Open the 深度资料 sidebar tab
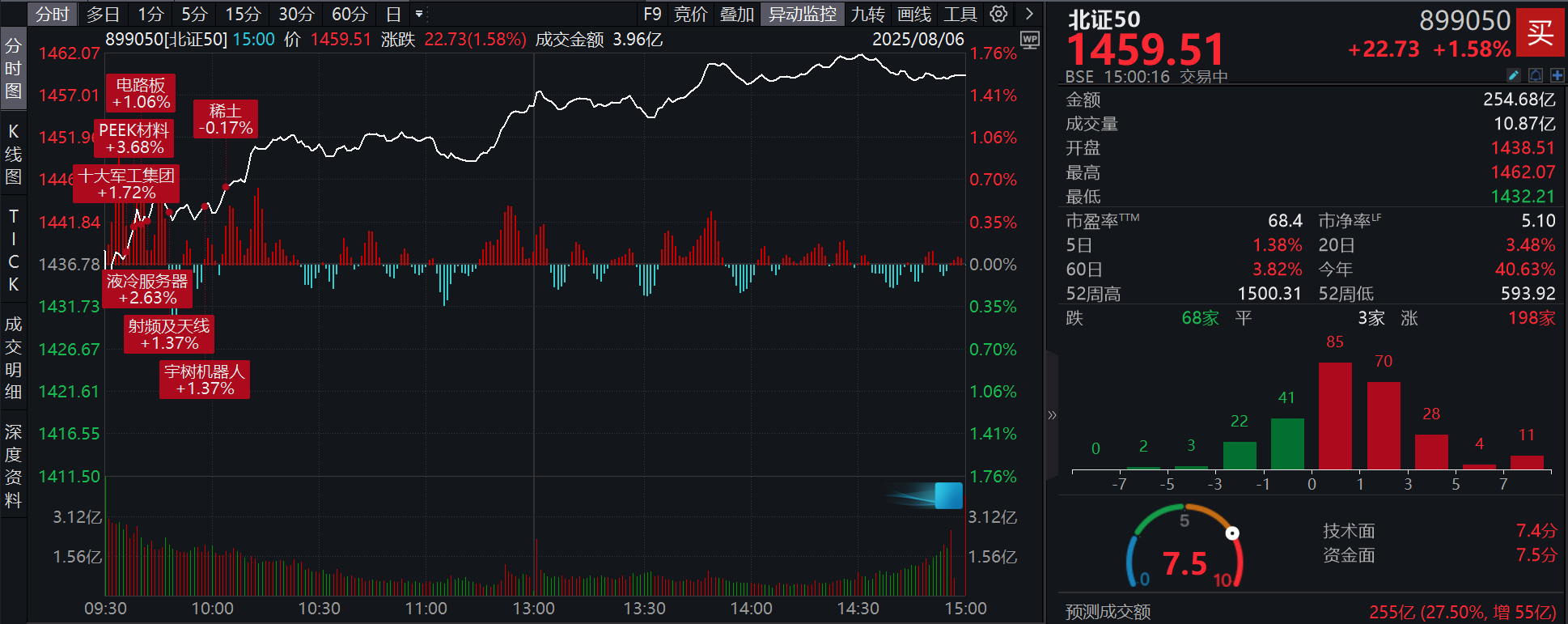This screenshot has width=1568, height=624. coord(13,465)
